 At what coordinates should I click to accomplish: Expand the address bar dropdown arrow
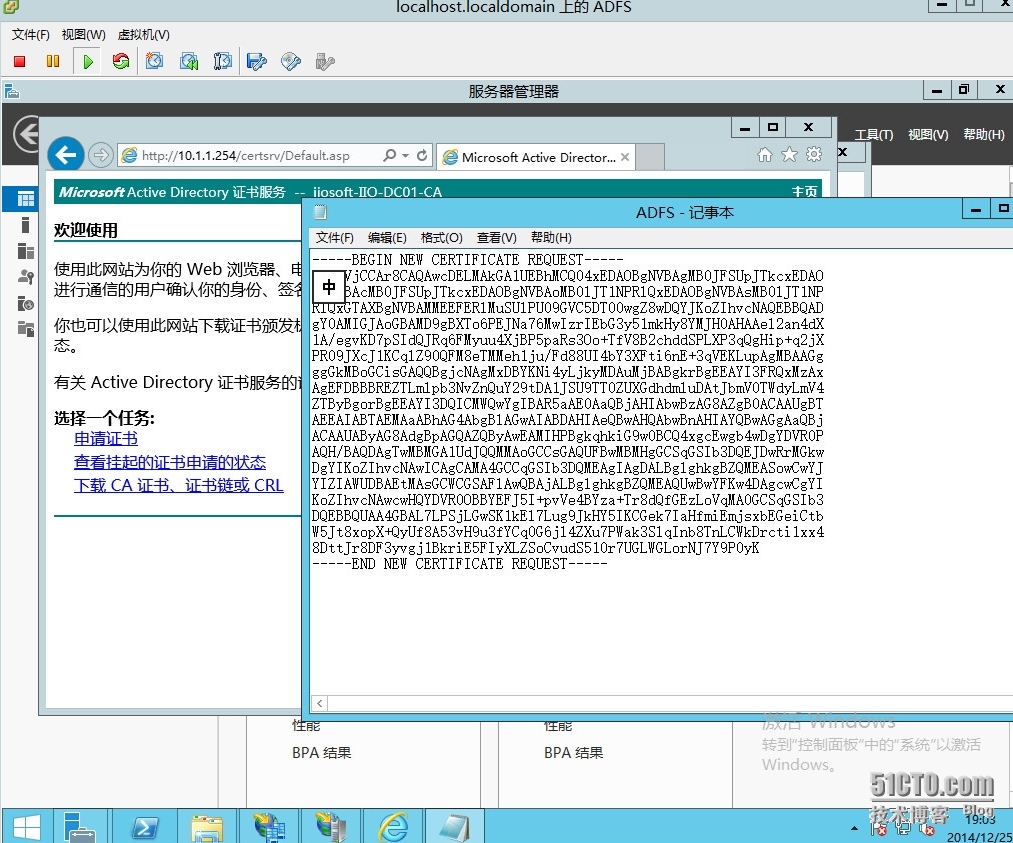(x=406, y=156)
